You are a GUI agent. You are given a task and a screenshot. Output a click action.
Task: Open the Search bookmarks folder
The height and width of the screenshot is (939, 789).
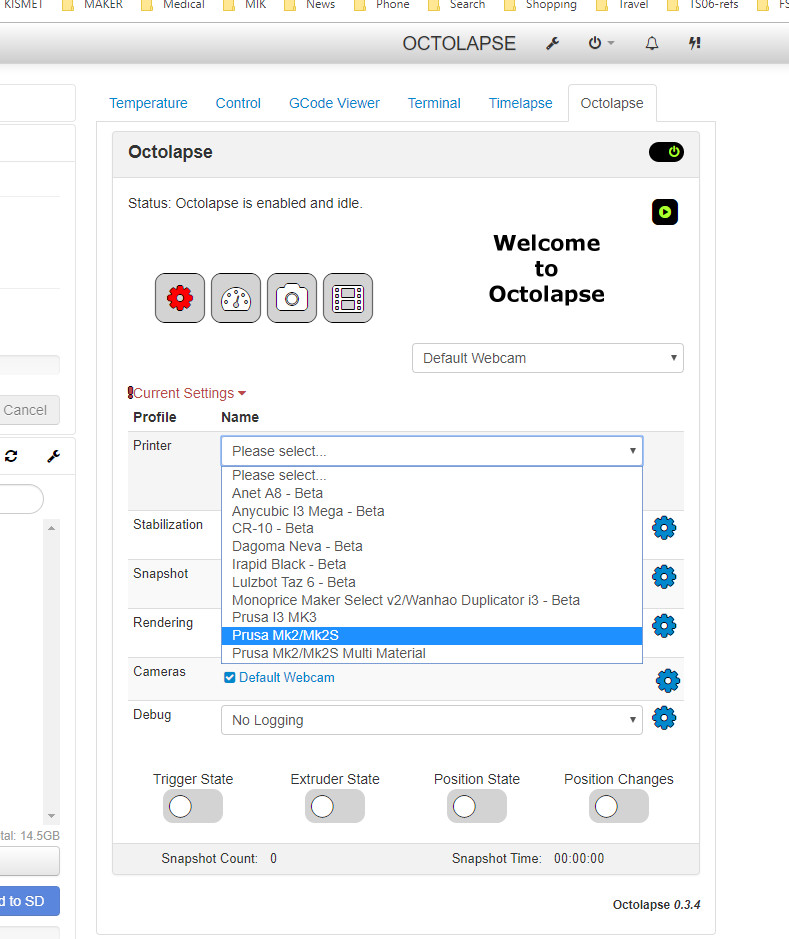457,5
